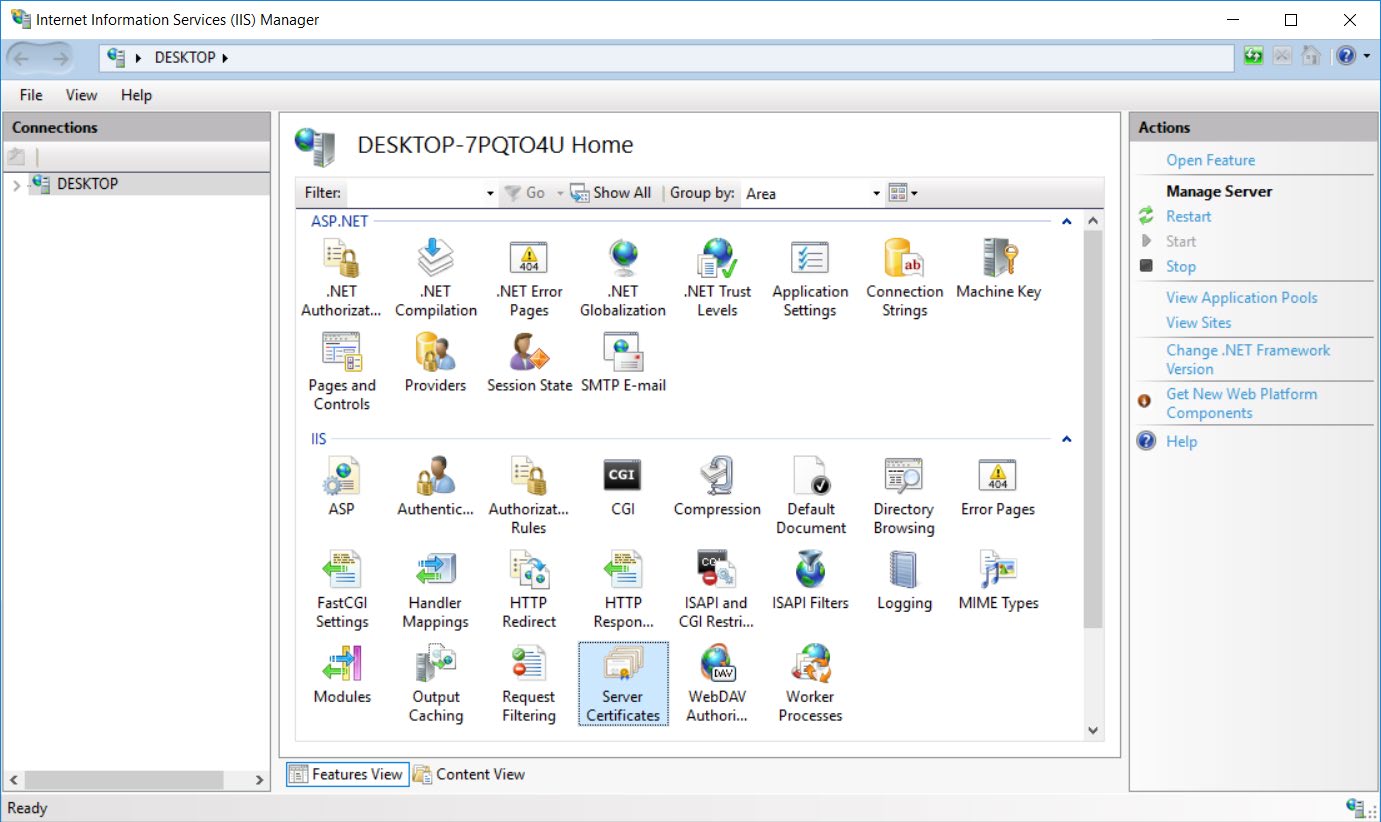Open the Server Certificates feature

(x=622, y=683)
